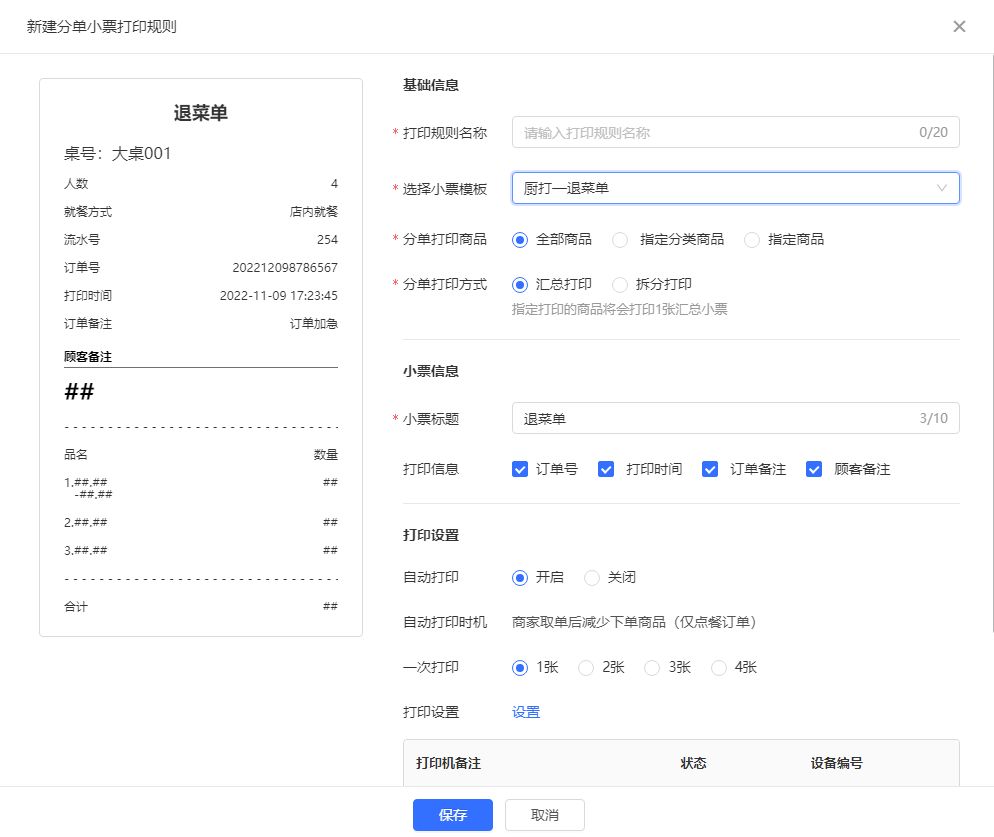Choose 拆分打印 print mode
This screenshot has height=837, width=994.
[620, 285]
